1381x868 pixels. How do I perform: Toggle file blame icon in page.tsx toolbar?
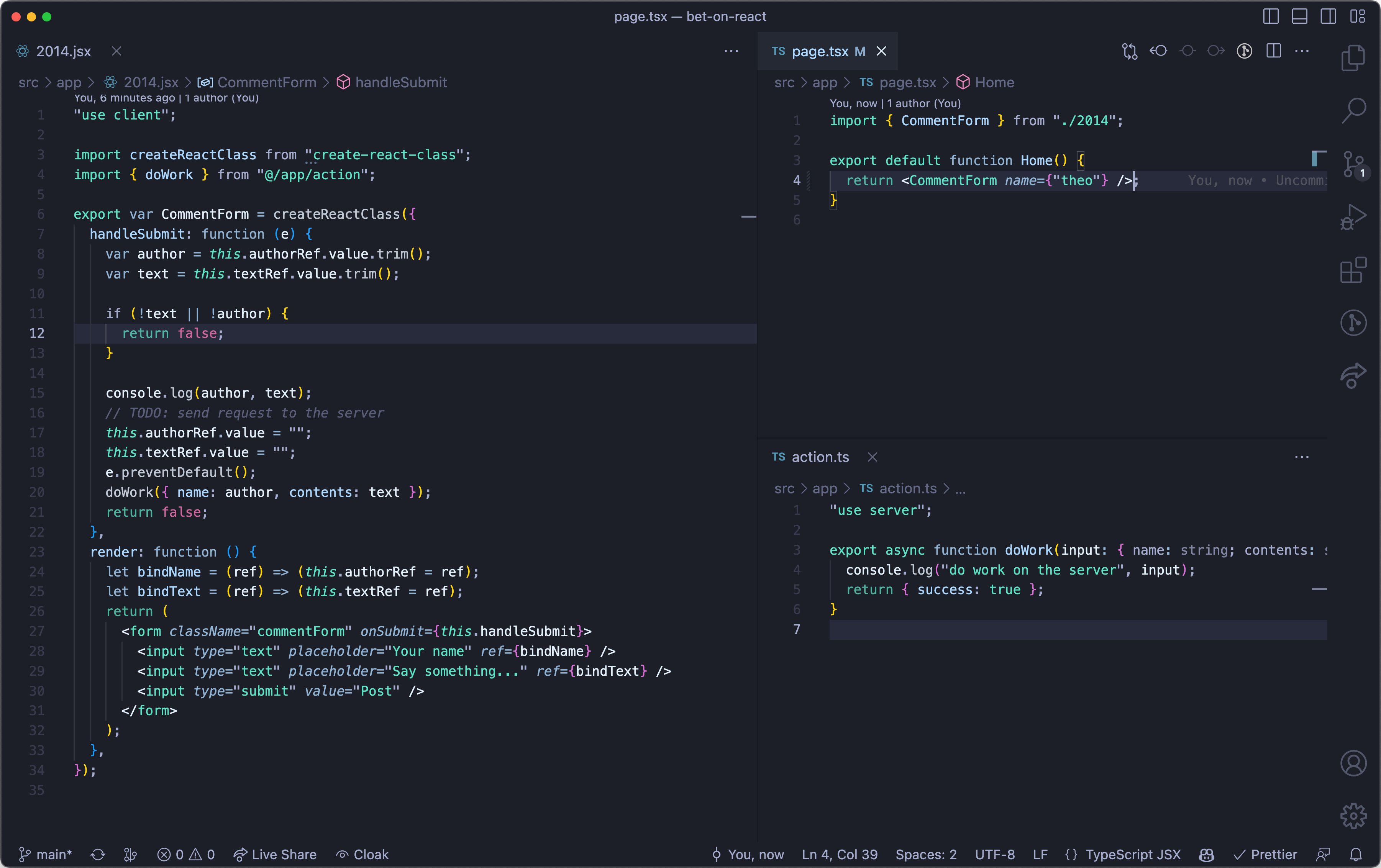coord(1245,51)
